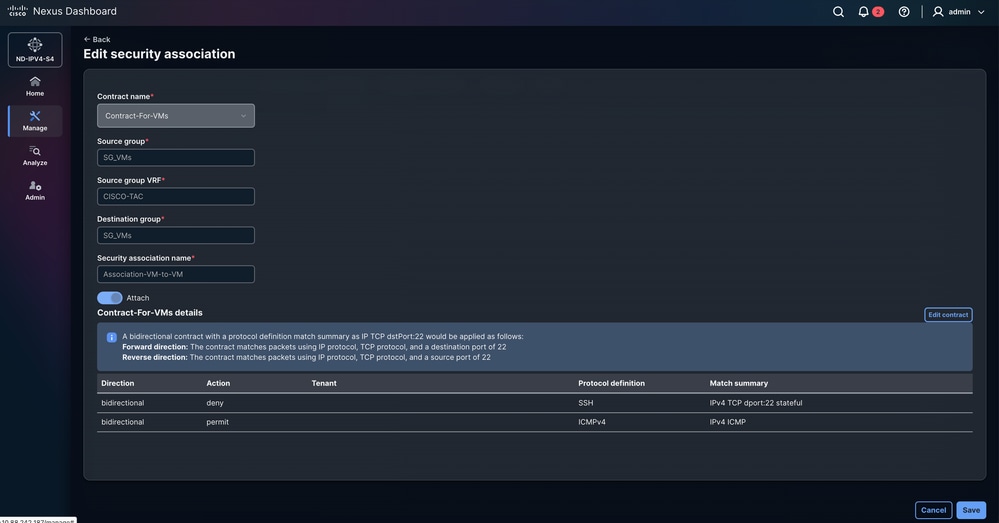Click the Save button

[971, 510]
